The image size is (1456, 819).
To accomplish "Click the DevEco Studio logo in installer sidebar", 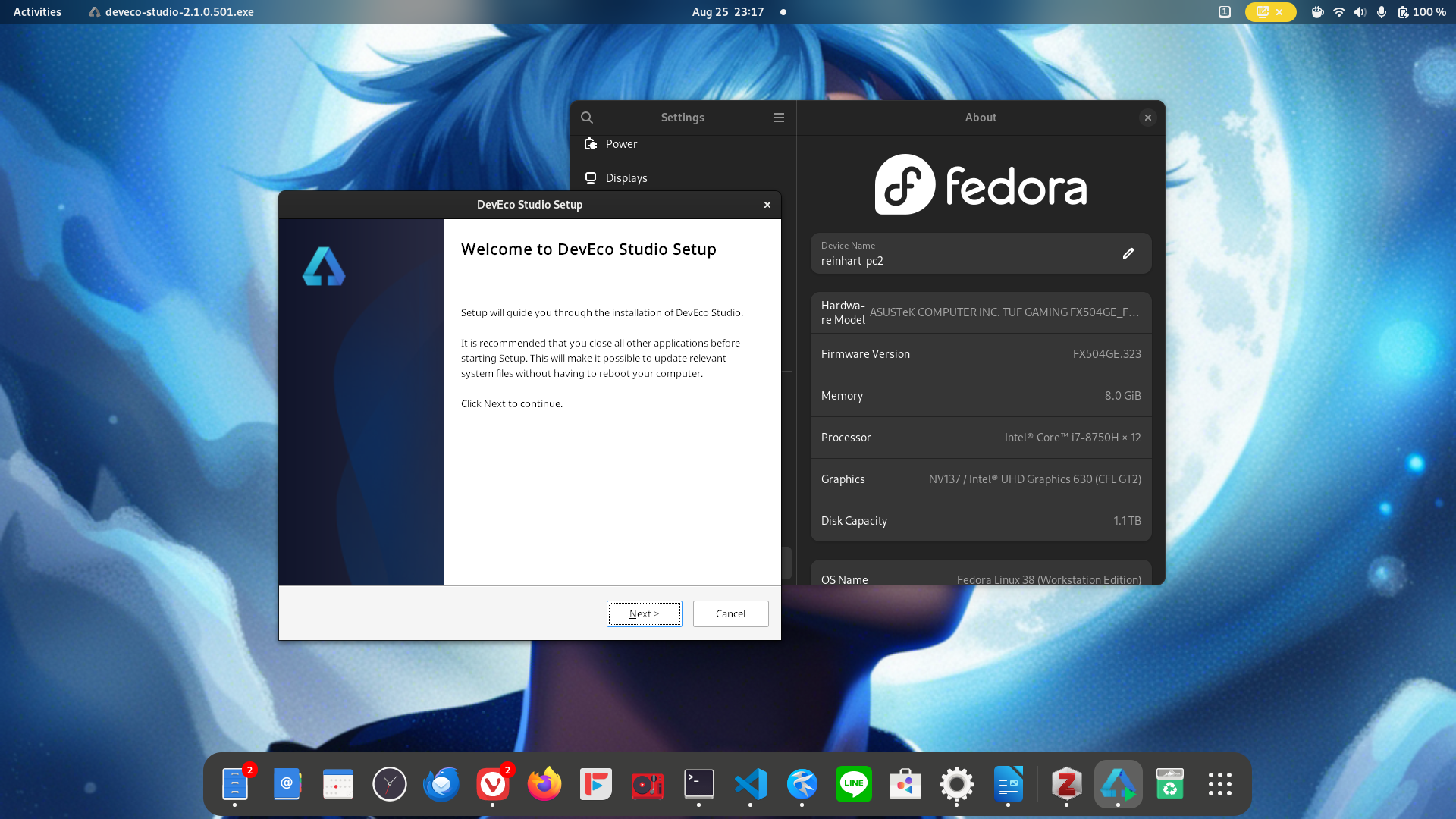I will tap(324, 266).
